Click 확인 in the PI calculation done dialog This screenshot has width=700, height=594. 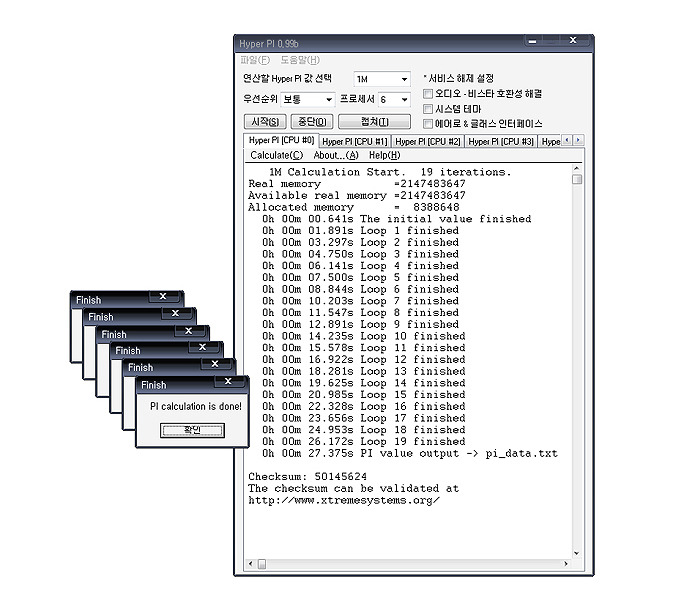pyautogui.click(x=192, y=430)
